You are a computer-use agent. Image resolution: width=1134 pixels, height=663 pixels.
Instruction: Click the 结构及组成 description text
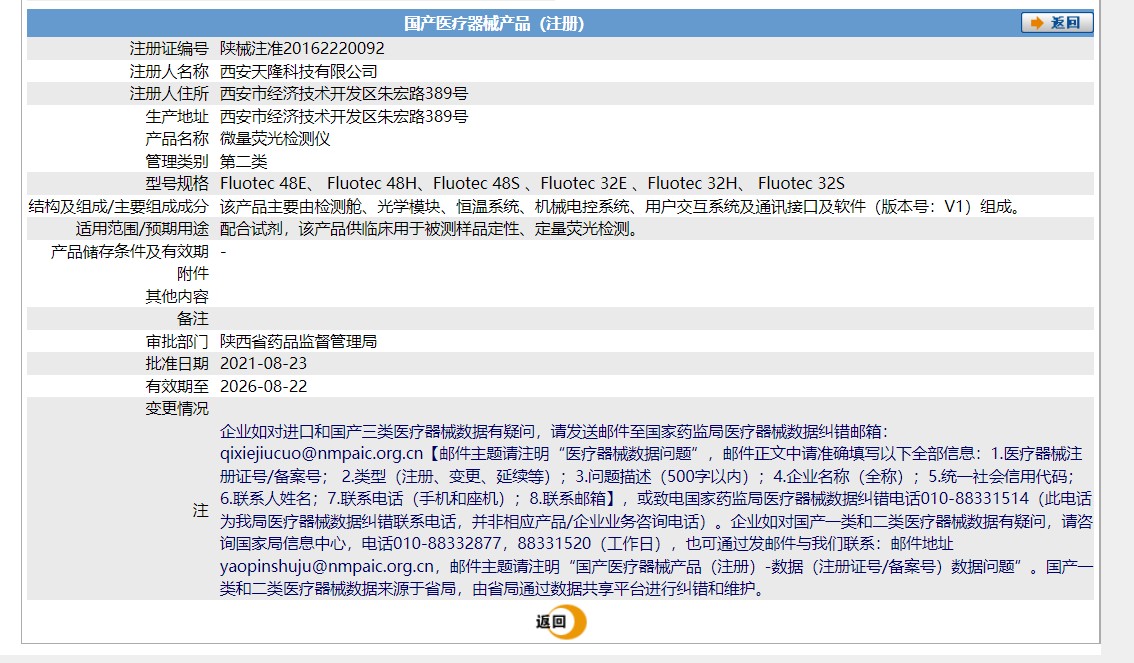pyautogui.click(x=622, y=207)
